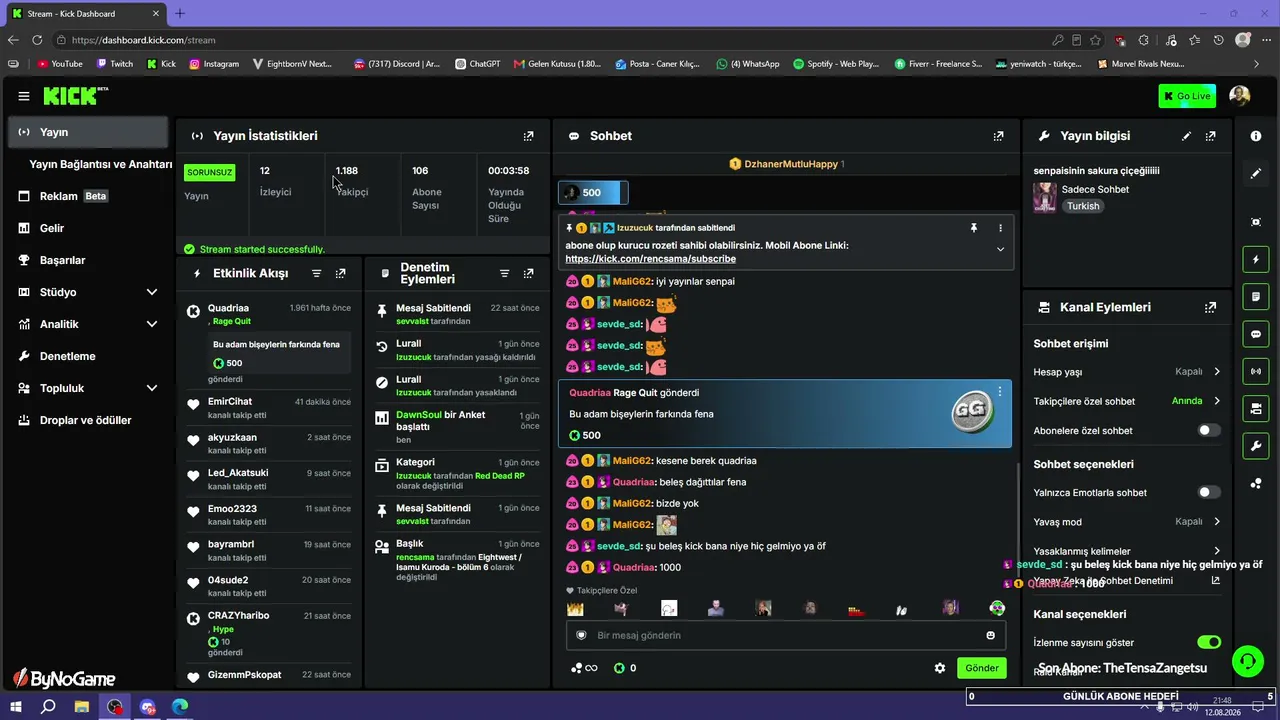
Task: Pop out the Etkinlik Akışı panel
Action: [341, 273]
